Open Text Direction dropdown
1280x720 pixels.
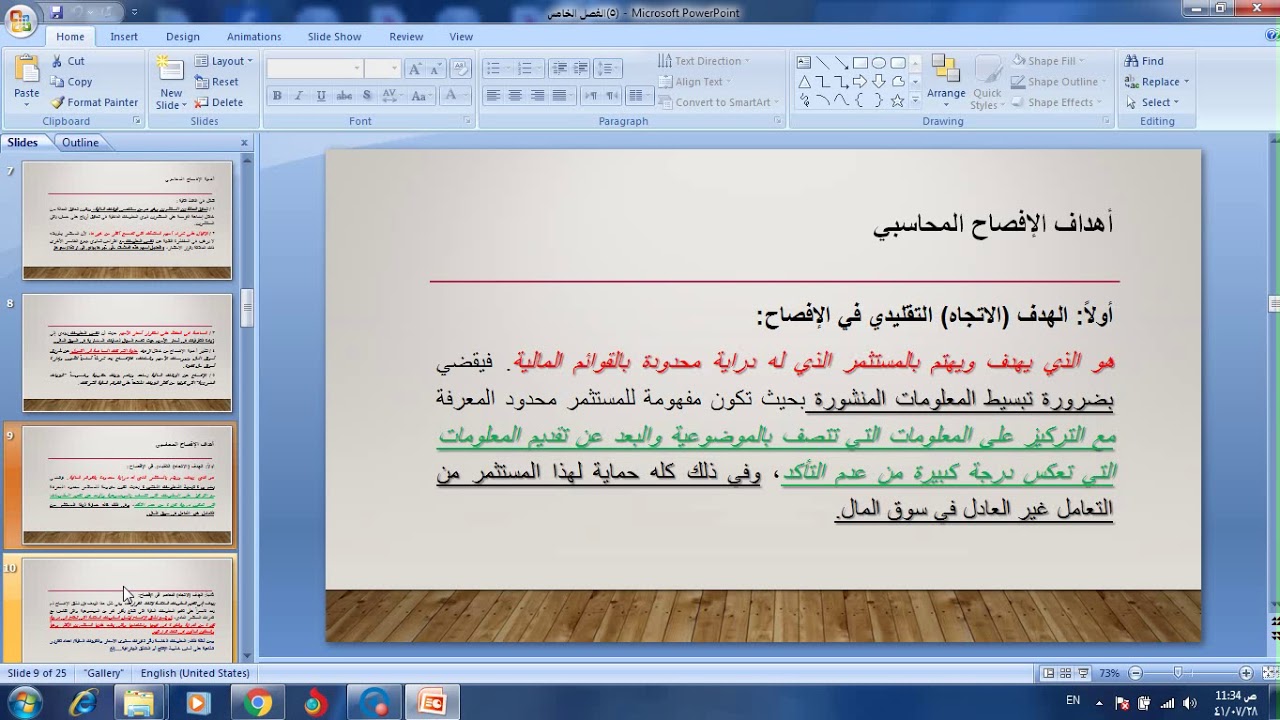[704, 61]
